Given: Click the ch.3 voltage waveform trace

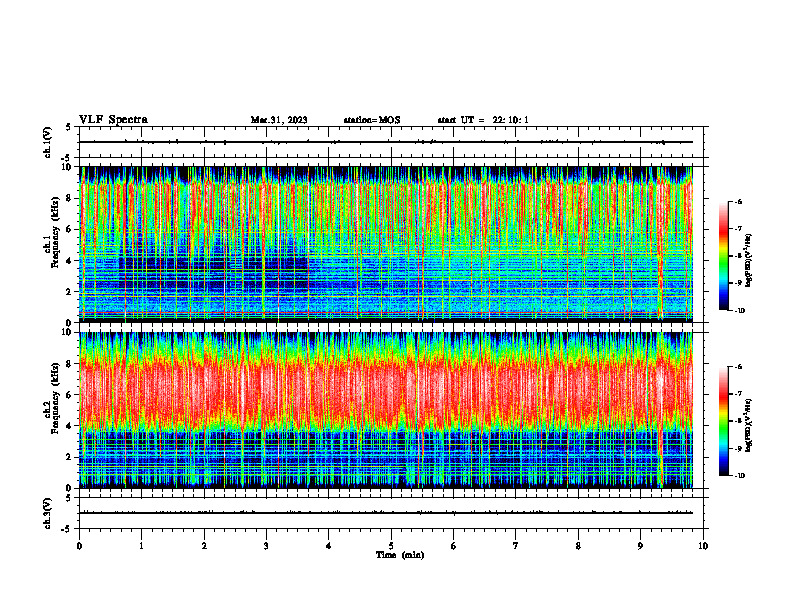Looking at the screenshot, I should coord(386,513).
